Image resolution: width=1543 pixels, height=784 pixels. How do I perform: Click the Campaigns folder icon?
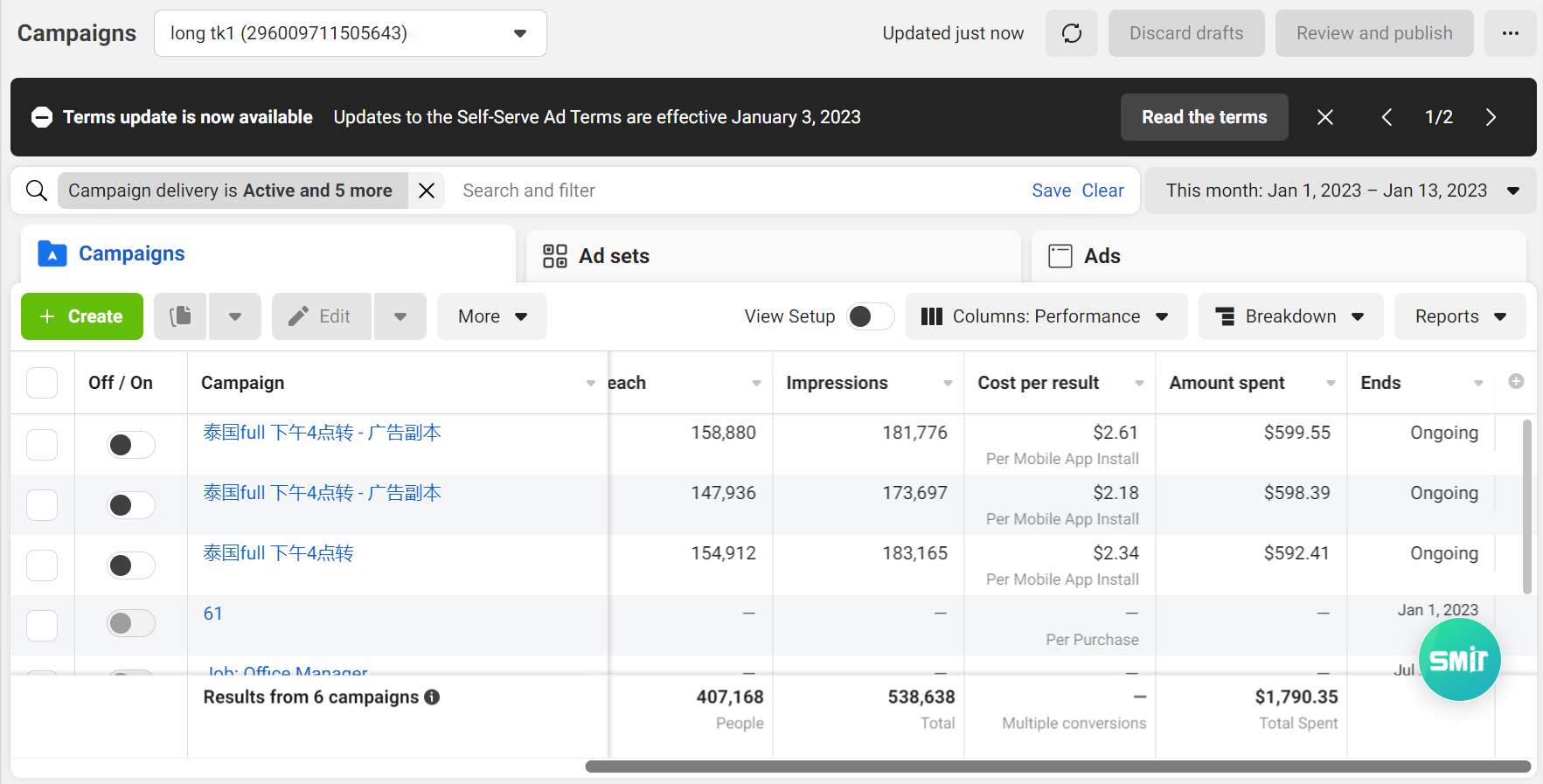click(52, 253)
